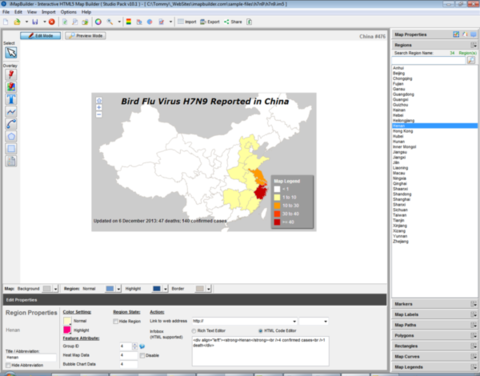Select the polygon overlay tool
480x376 pixels.
coord(11,136)
